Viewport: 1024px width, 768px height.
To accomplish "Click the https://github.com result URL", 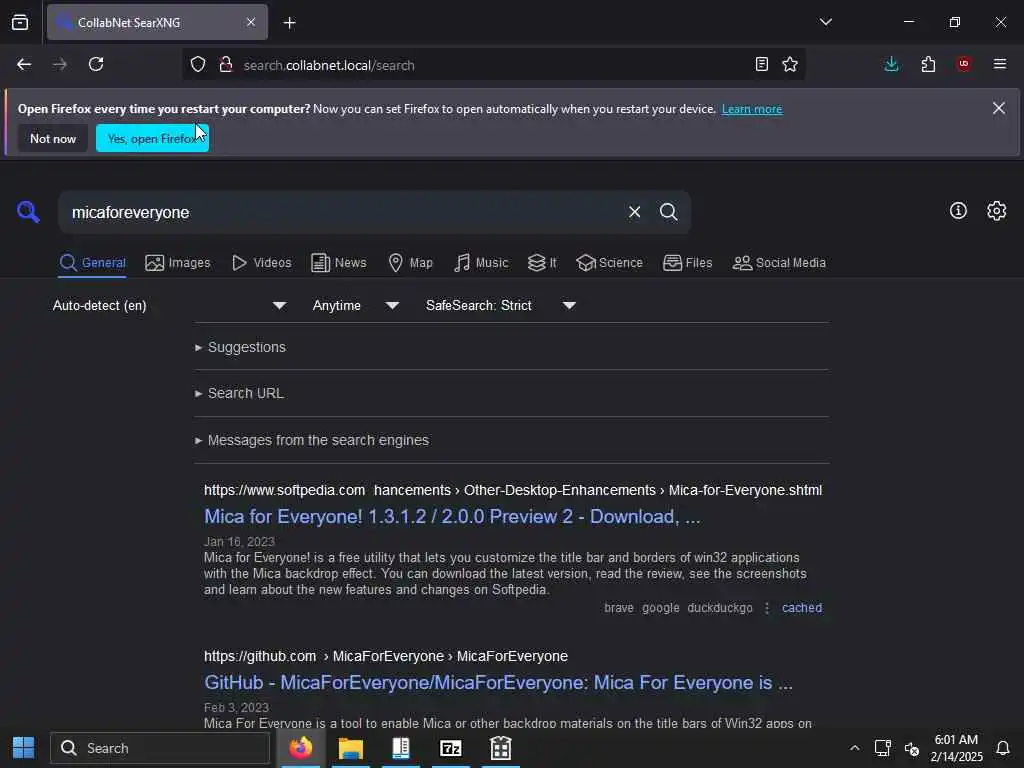I will pos(386,656).
